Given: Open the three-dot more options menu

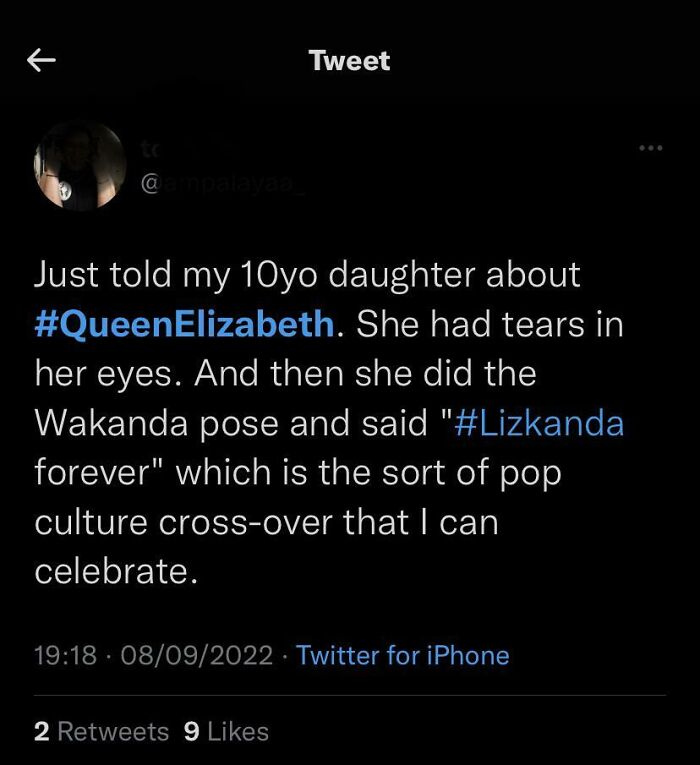Looking at the screenshot, I should pyautogui.click(x=651, y=148).
